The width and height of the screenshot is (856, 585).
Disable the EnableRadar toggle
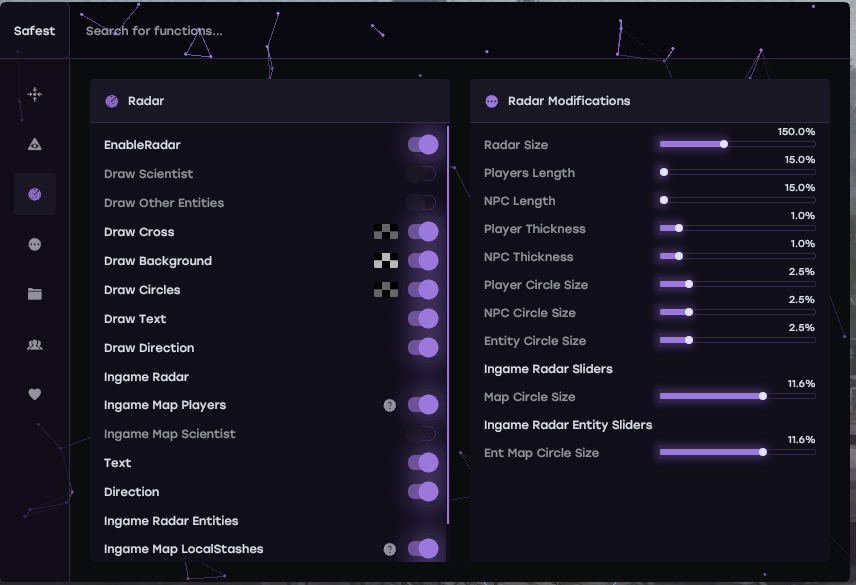(x=423, y=145)
